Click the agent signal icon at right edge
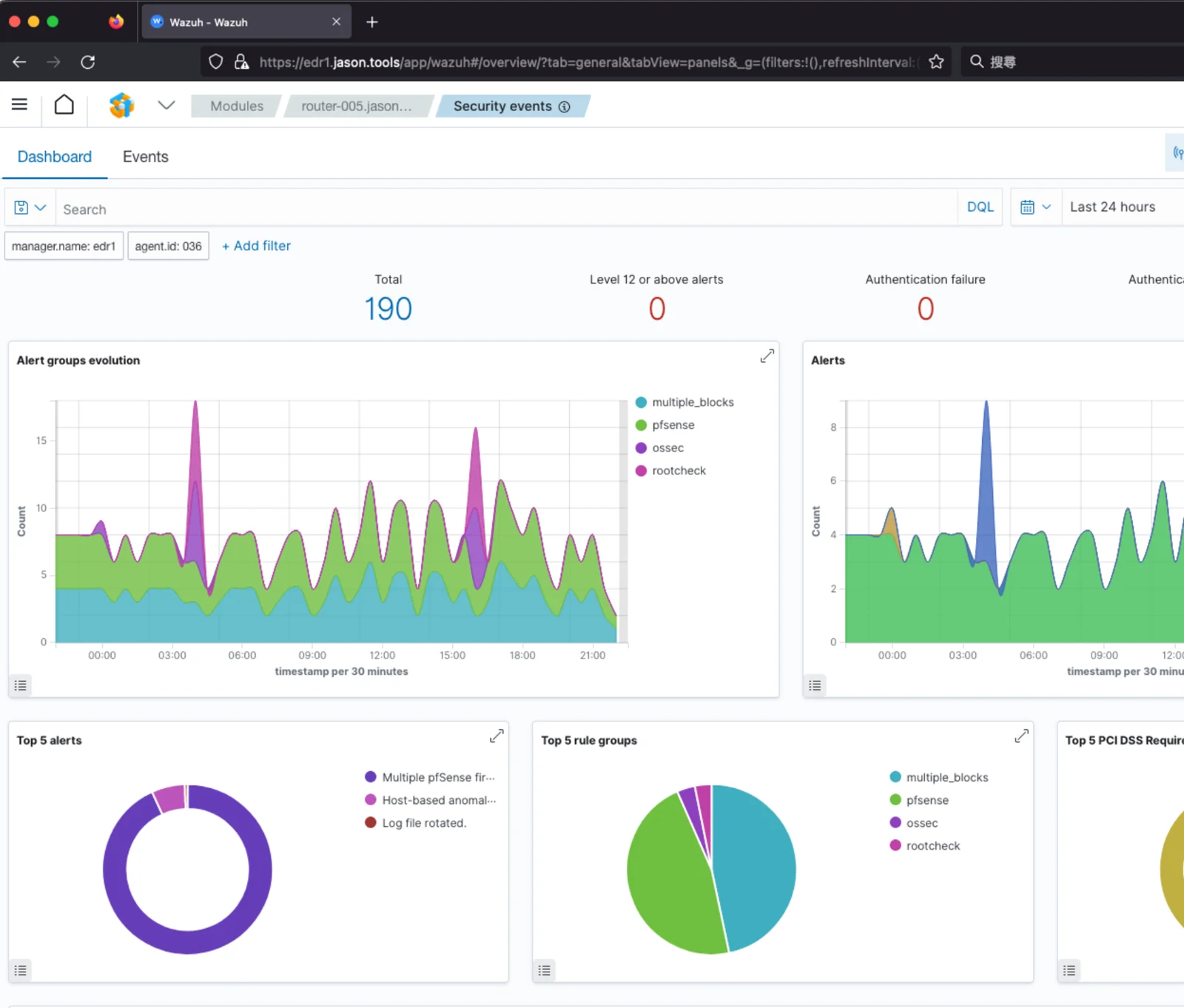1184x1008 pixels. coord(1177,152)
